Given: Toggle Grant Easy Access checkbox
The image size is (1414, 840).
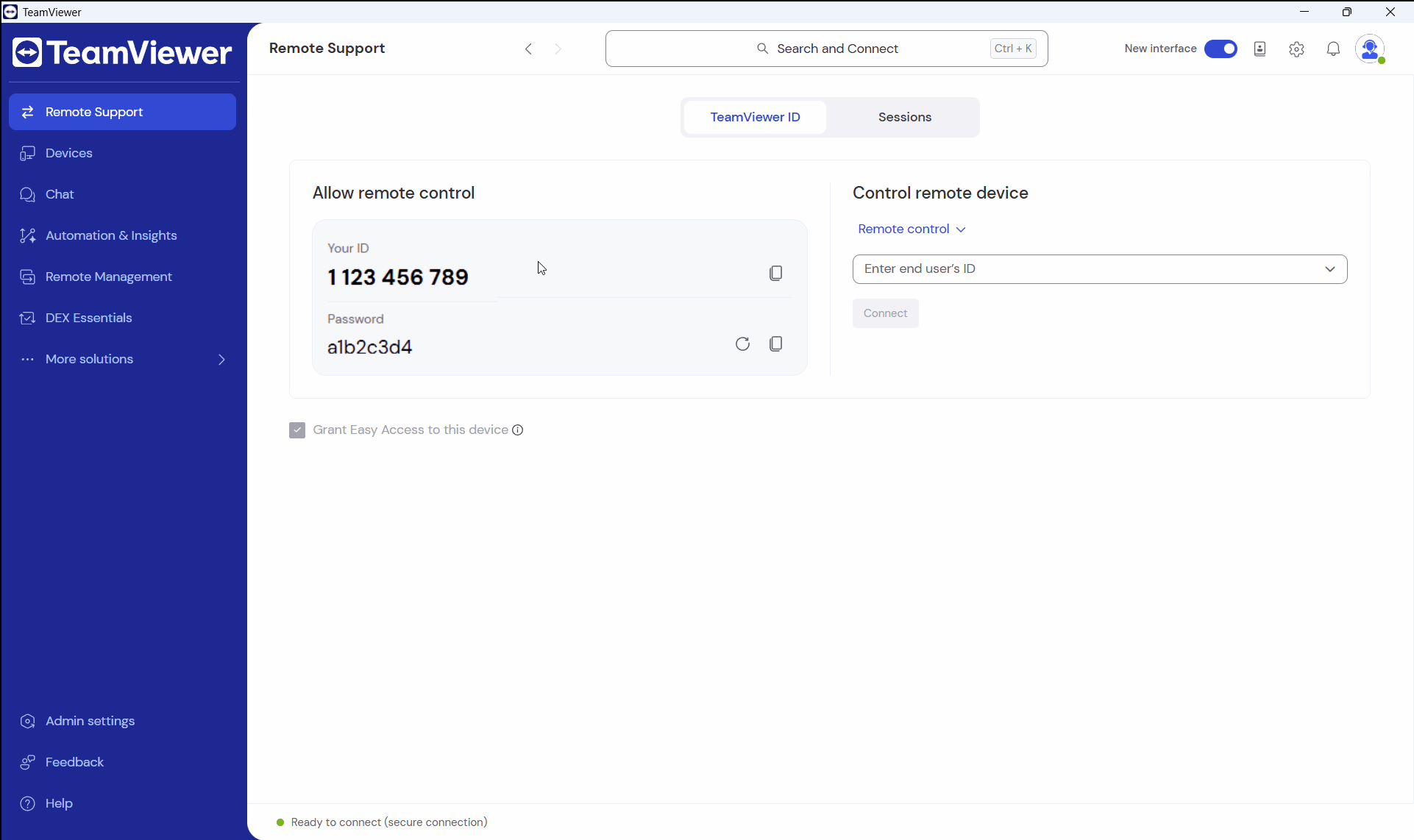Looking at the screenshot, I should [x=297, y=430].
